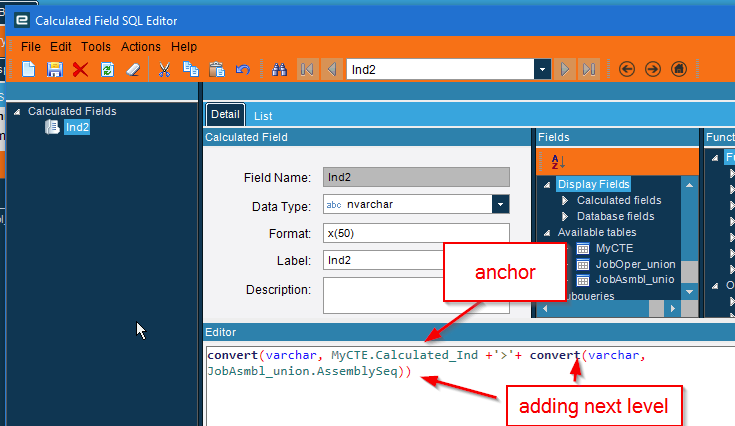
Task: Switch to the List tab
Action: pyautogui.click(x=263, y=116)
